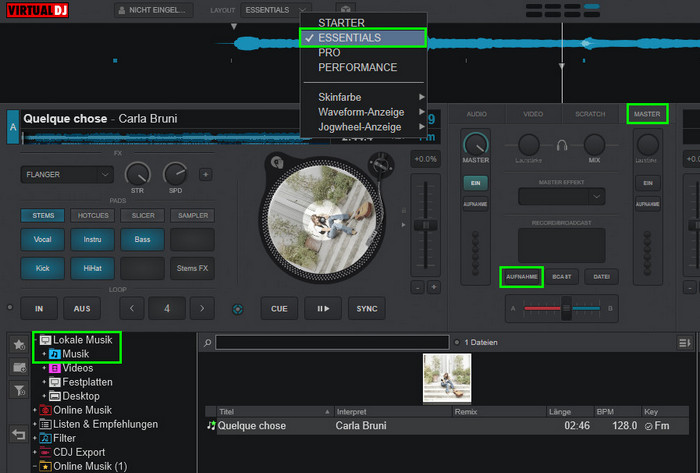Click the round option dot beside 1 Dateien
This screenshot has height=473, width=700.
pyautogui.click(x=457, y=343)
